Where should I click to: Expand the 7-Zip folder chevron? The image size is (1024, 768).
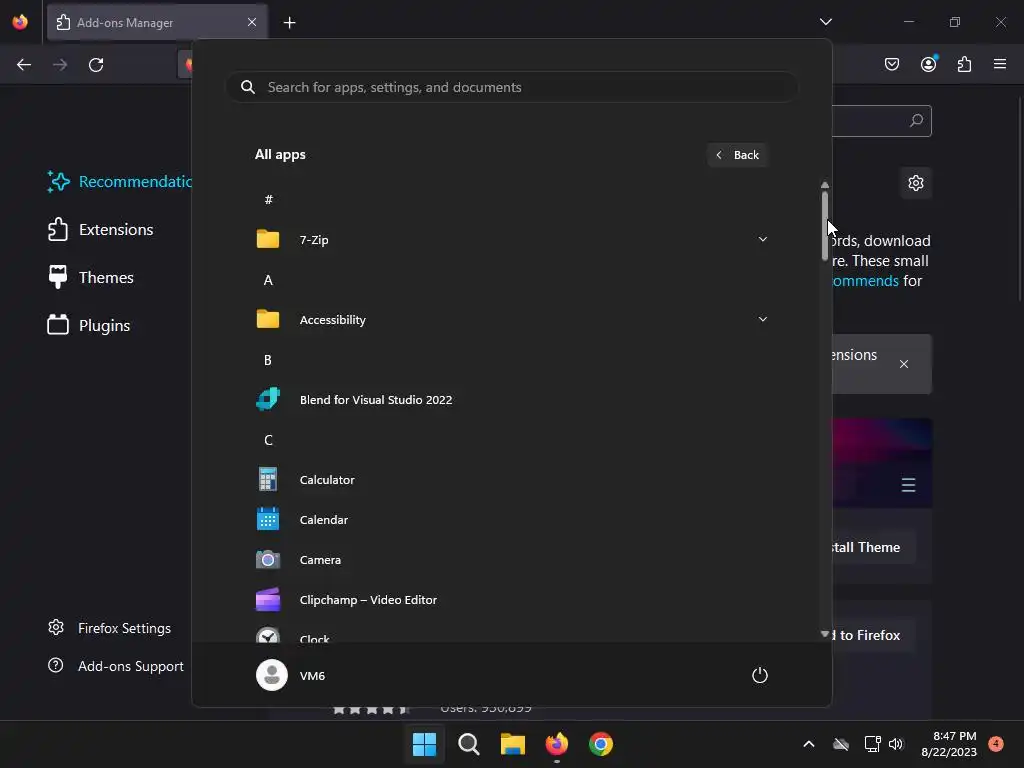coord(763,239)
